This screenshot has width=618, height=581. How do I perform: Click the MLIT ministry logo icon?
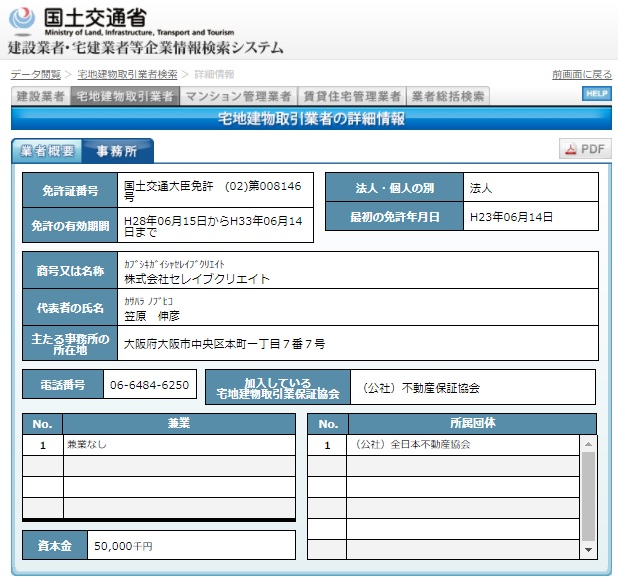click(x=22, y=19)
